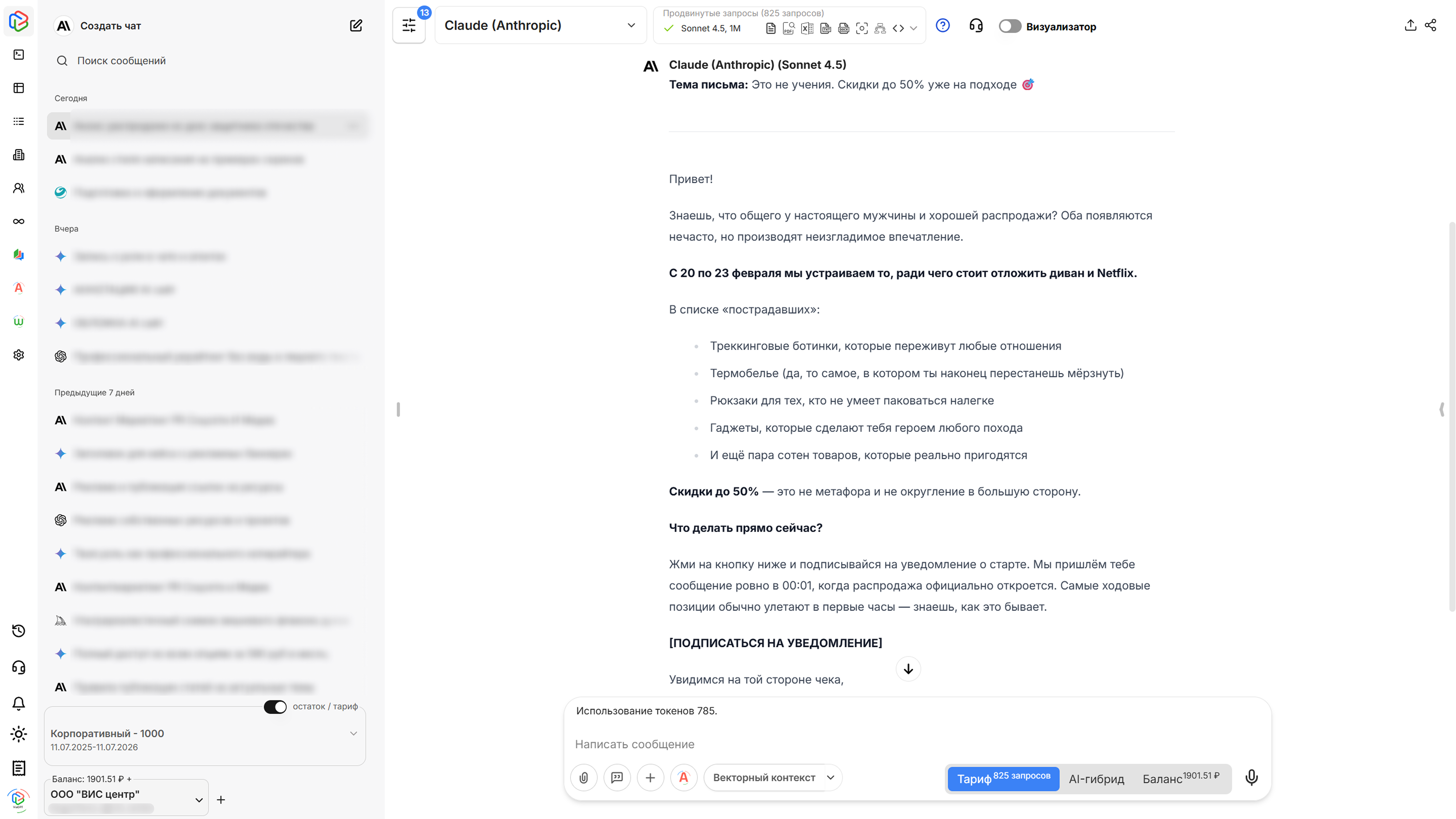This screenshot has width=1456, height=819.
Task: Select the Баланс payment tab
Action: click(x=1180, y=779)
